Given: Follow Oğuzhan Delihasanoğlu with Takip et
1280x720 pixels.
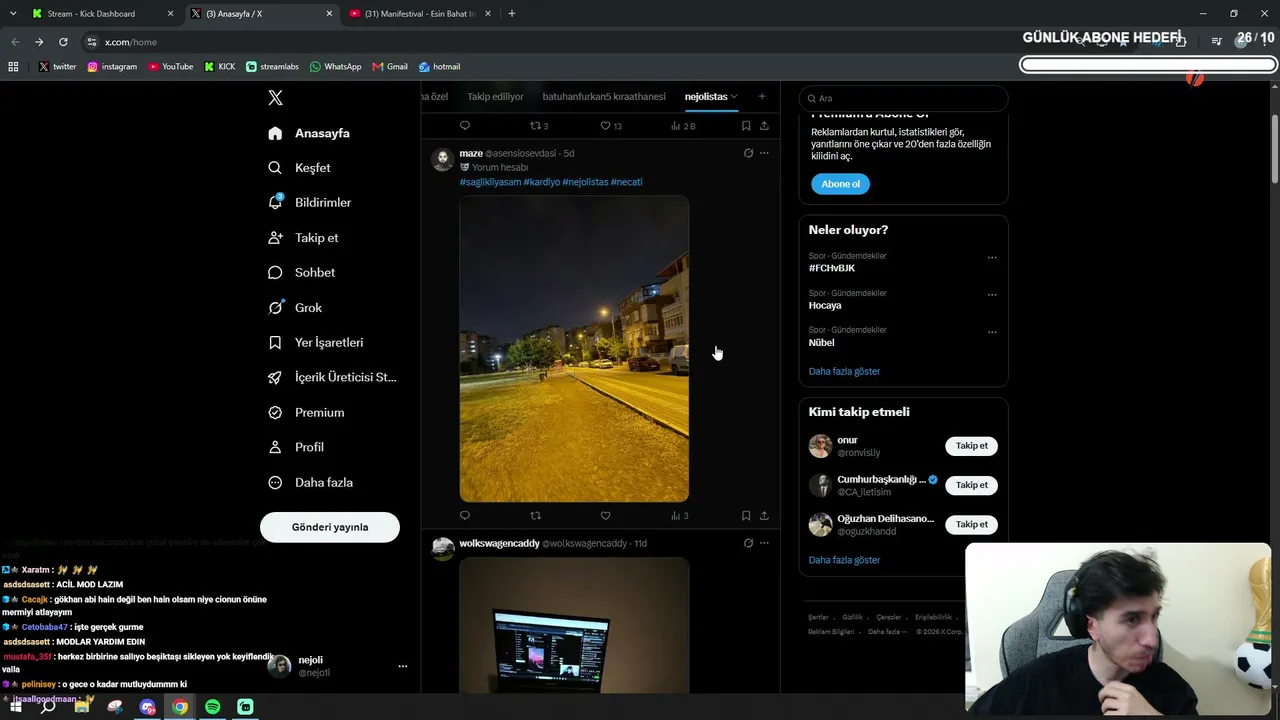Looking at the screenshot, I should point(971,524).
